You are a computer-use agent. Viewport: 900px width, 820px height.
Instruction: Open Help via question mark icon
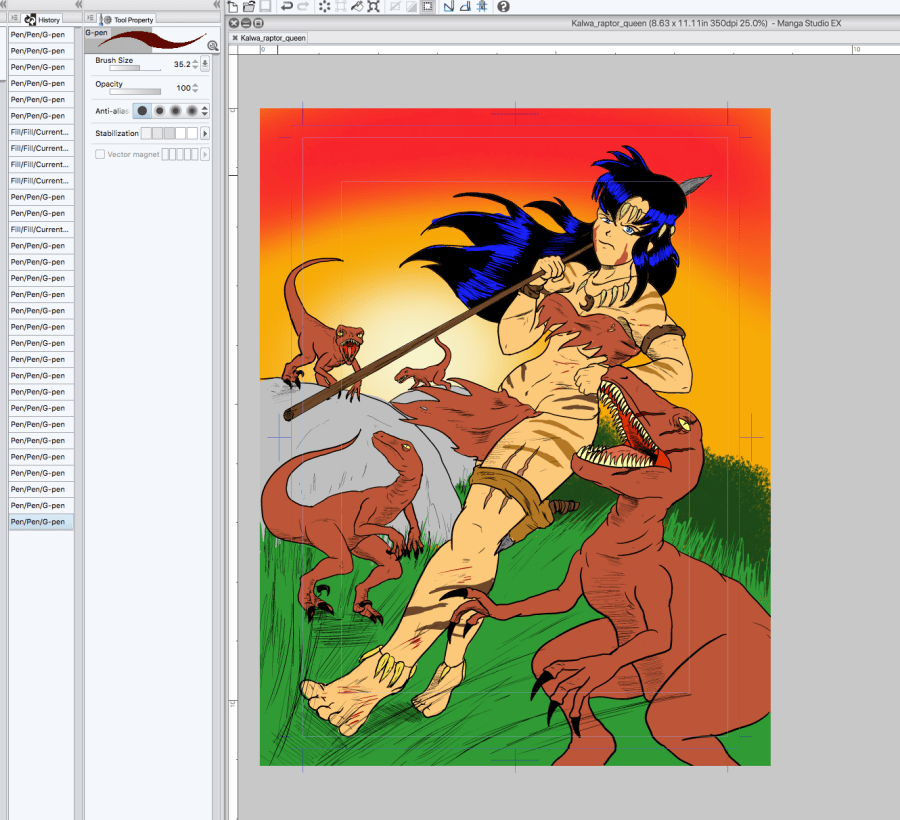(503, 6)
